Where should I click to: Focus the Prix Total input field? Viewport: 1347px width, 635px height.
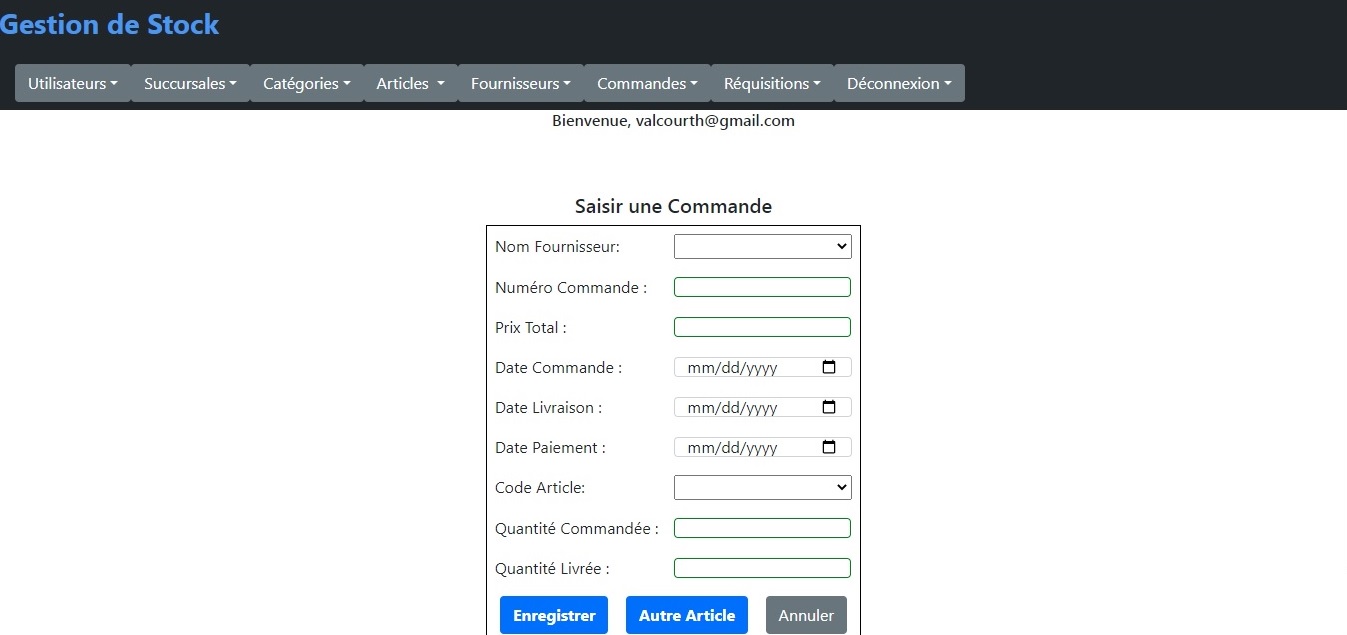click(762, 327)
